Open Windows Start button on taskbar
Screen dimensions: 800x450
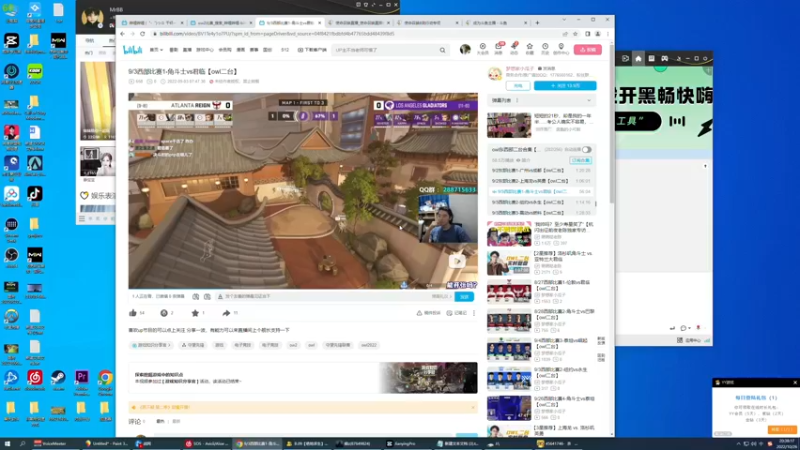coord(7,444)
